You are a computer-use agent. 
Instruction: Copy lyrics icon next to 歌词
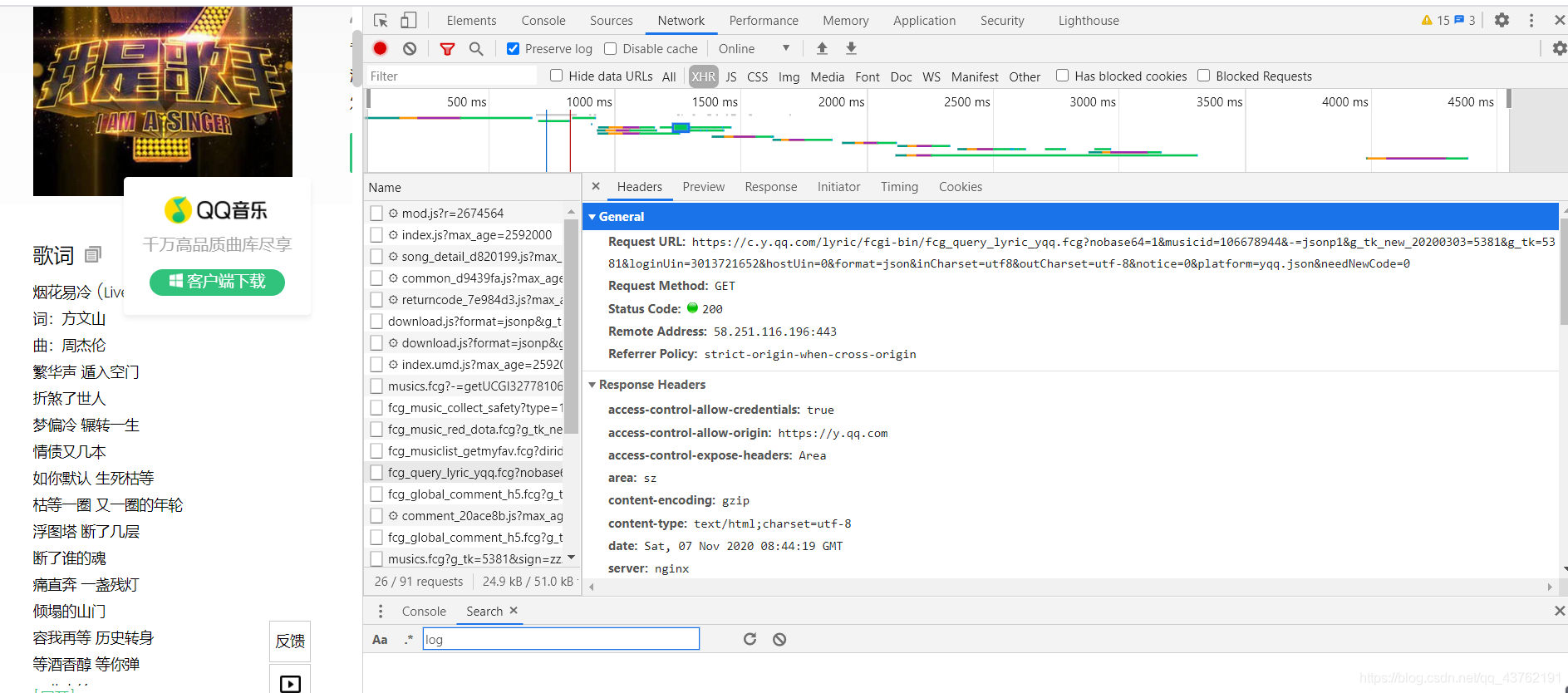click(x=93, y=254)
